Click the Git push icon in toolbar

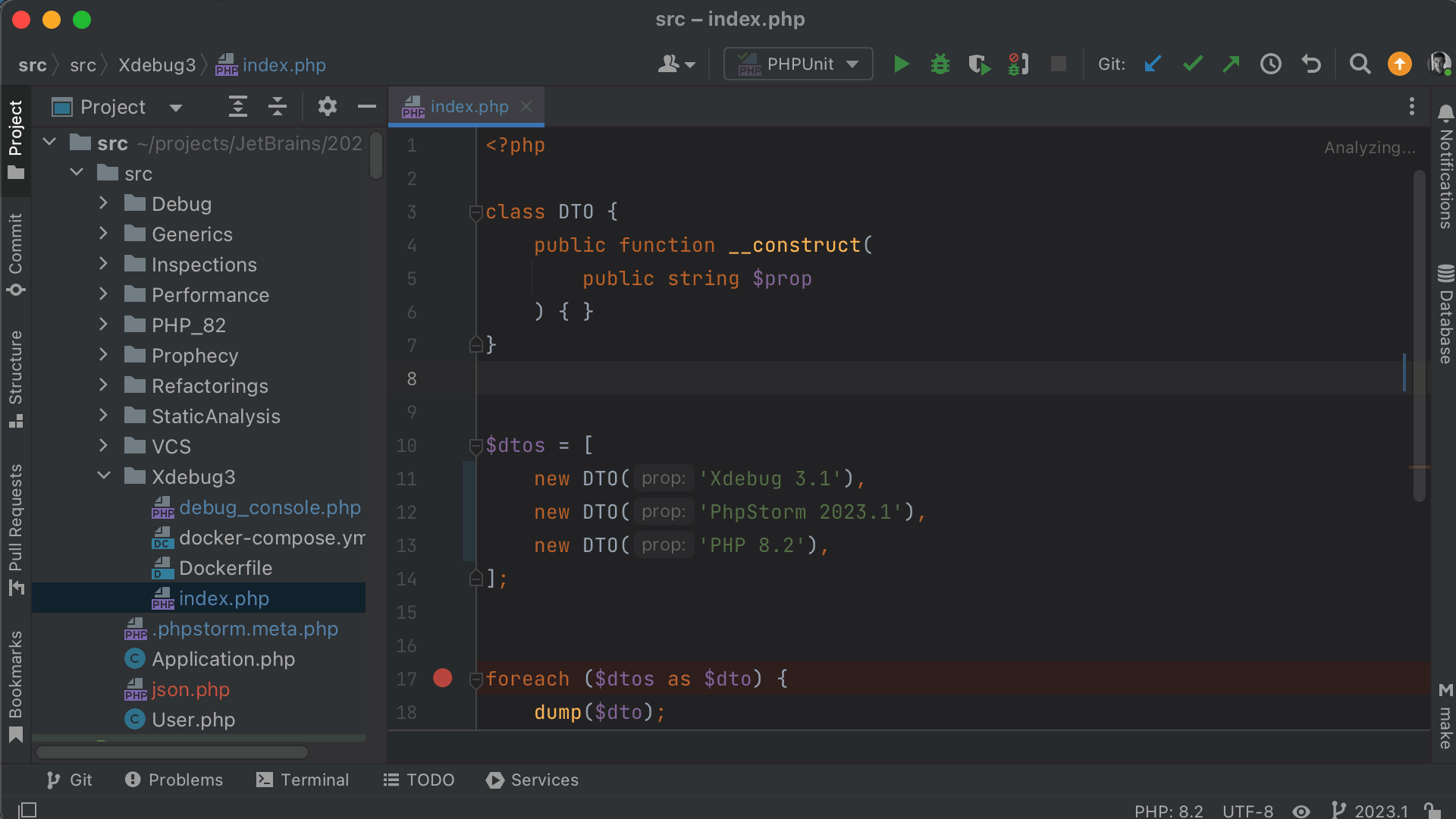(1231, 63)
